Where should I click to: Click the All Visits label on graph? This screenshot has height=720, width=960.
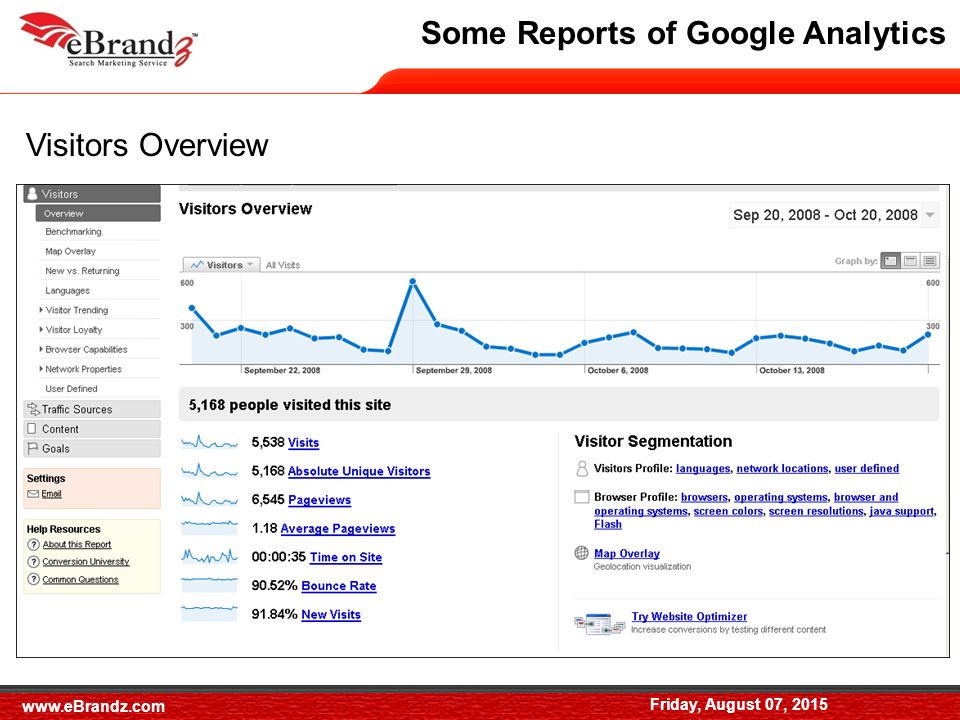pos(283,265)
